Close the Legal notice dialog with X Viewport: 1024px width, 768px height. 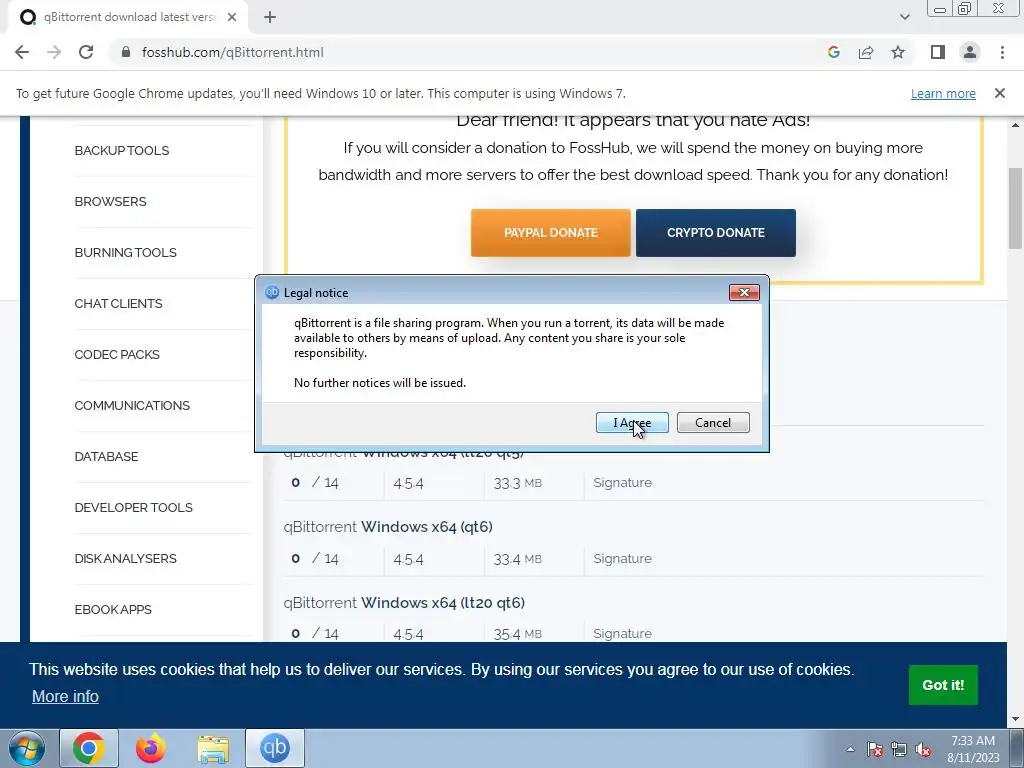(x=744, y=293)
